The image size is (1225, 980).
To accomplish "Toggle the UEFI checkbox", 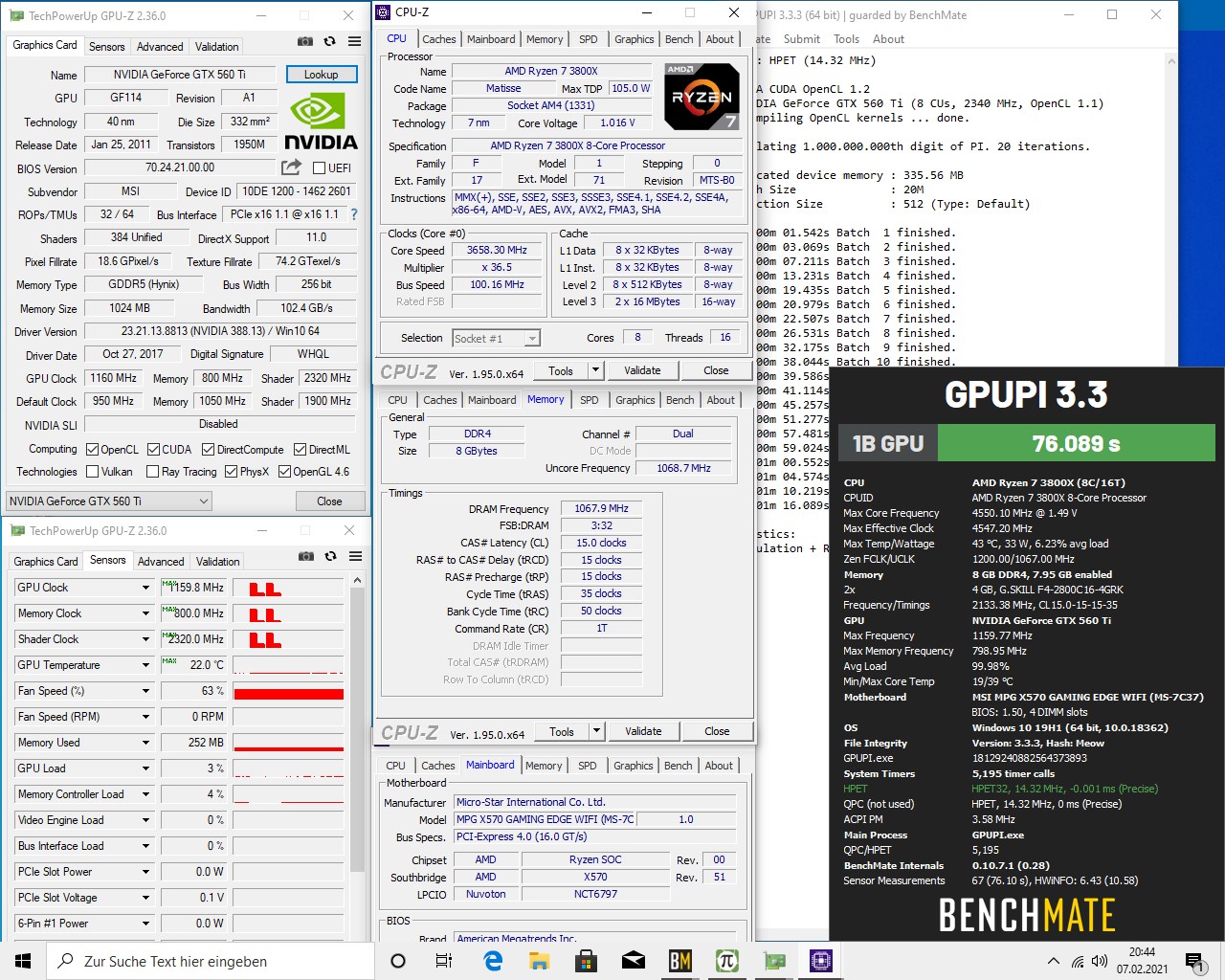I will click(319, 168).
